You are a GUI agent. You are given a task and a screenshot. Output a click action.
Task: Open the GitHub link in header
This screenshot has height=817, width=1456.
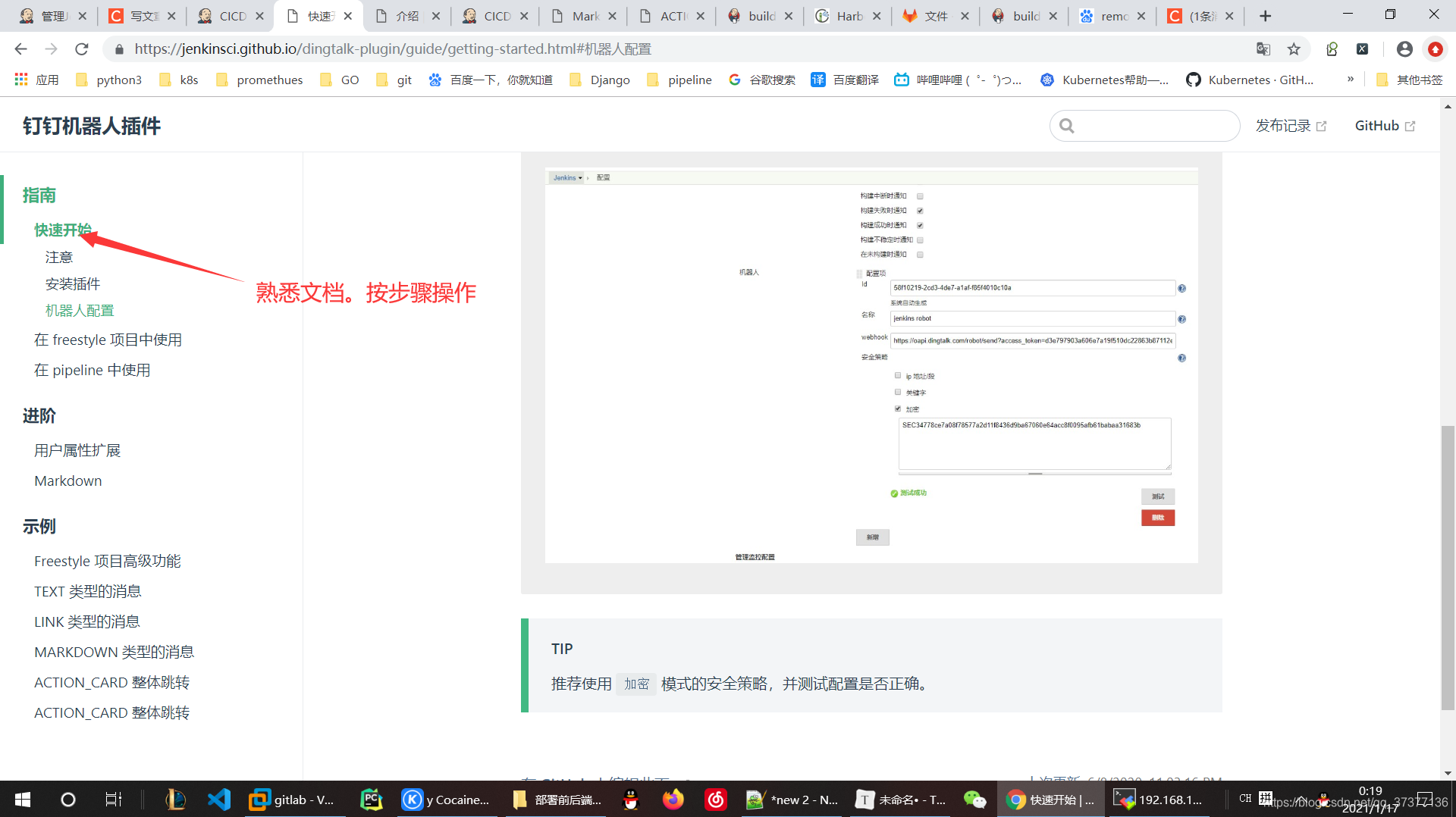click(1385, 126)
